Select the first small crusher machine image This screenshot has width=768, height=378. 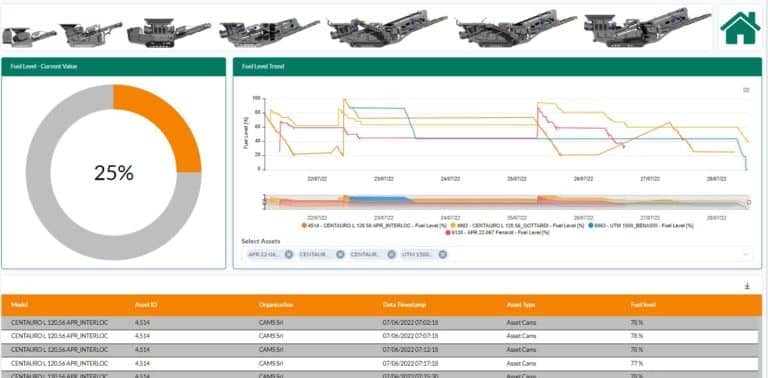click(x=29, y=36)
